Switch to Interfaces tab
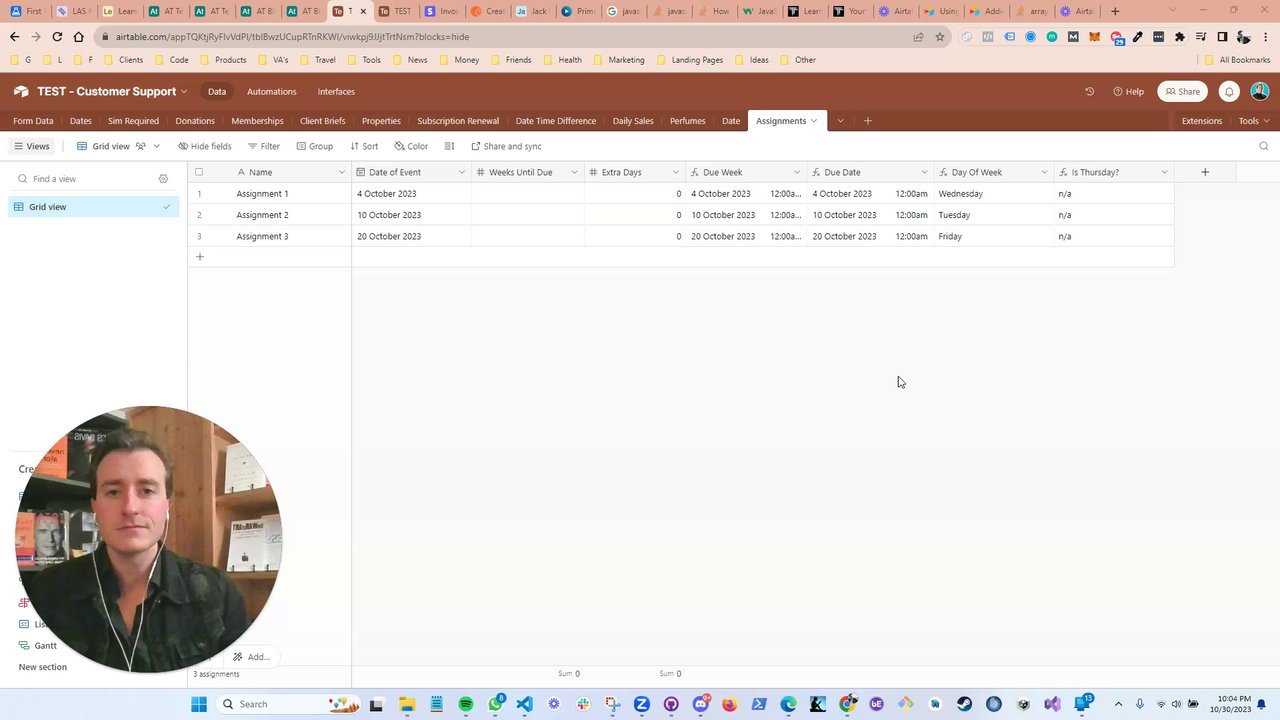1280x720 pixels. coord(336,91)
